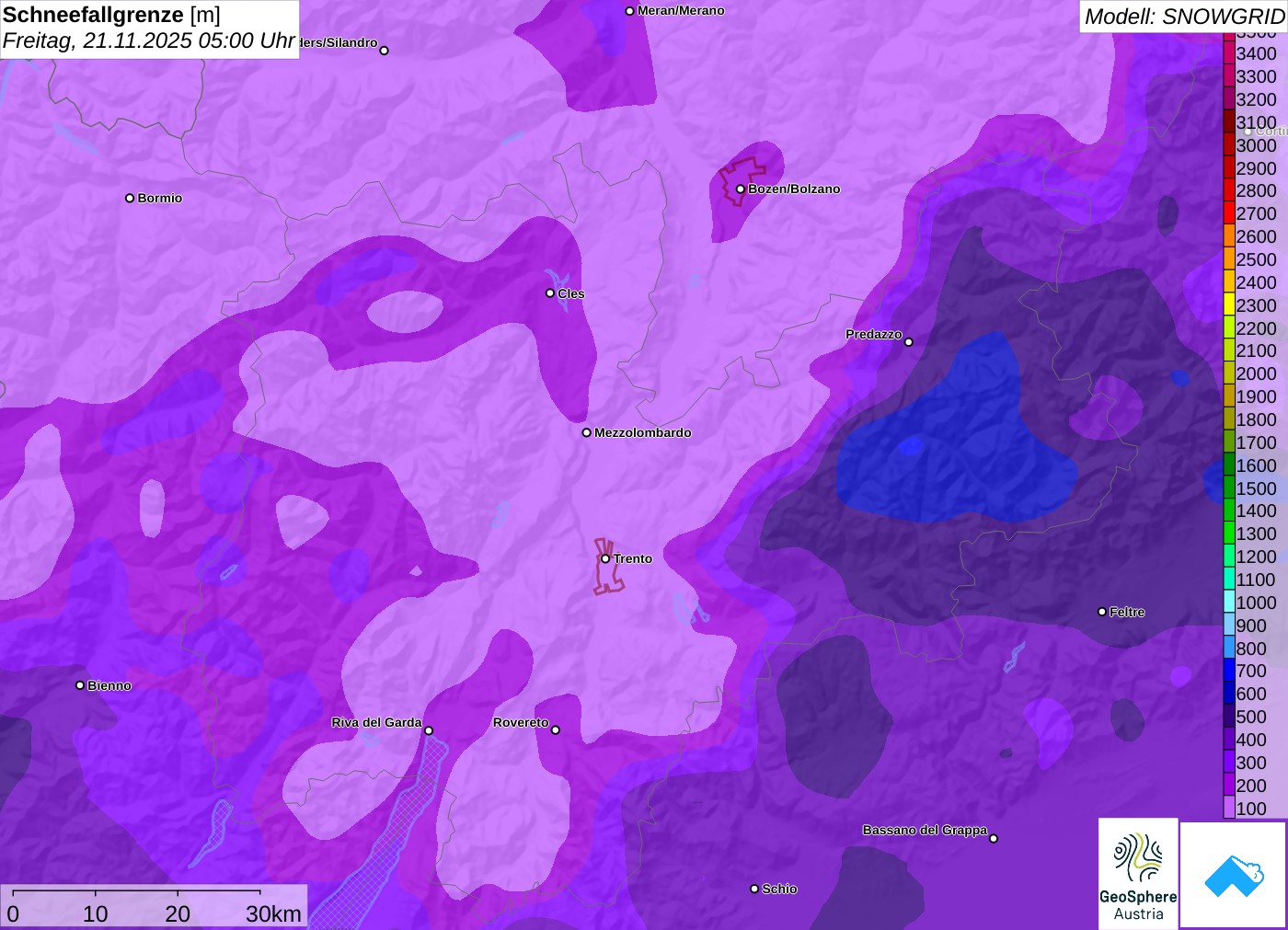
Task: Select the orange 2600 legend swatch
Action: [x=1228, y=236]
